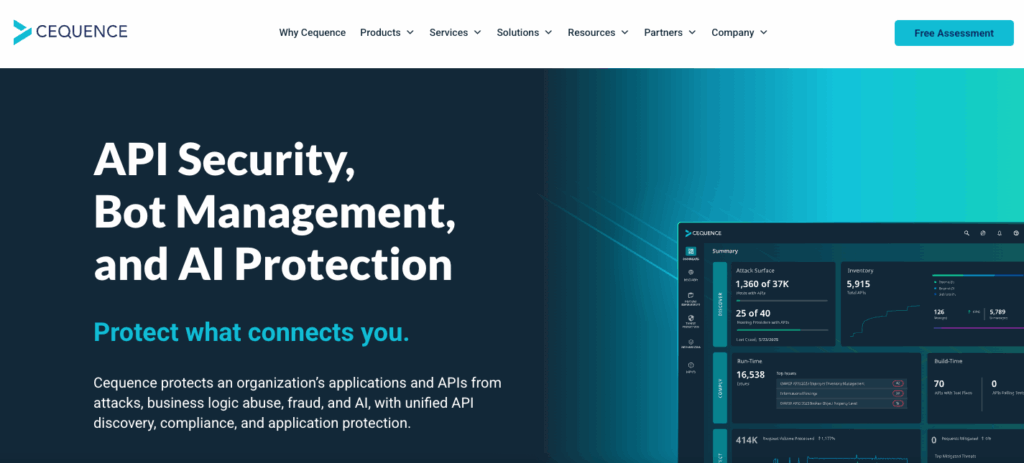This screenshot has height=463, width=1024.
Task: Select the Discover icon in the dashboard sidebar
Action: (x=691, y=274)
